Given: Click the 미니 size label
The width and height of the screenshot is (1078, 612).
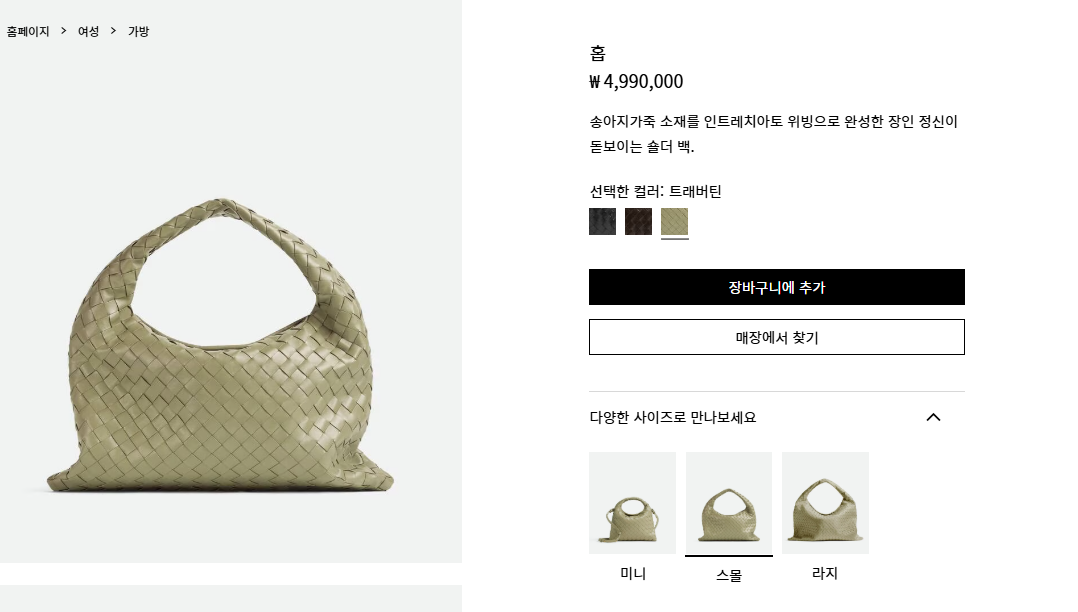Looking at the screenshot, I should tap(633, 573).
